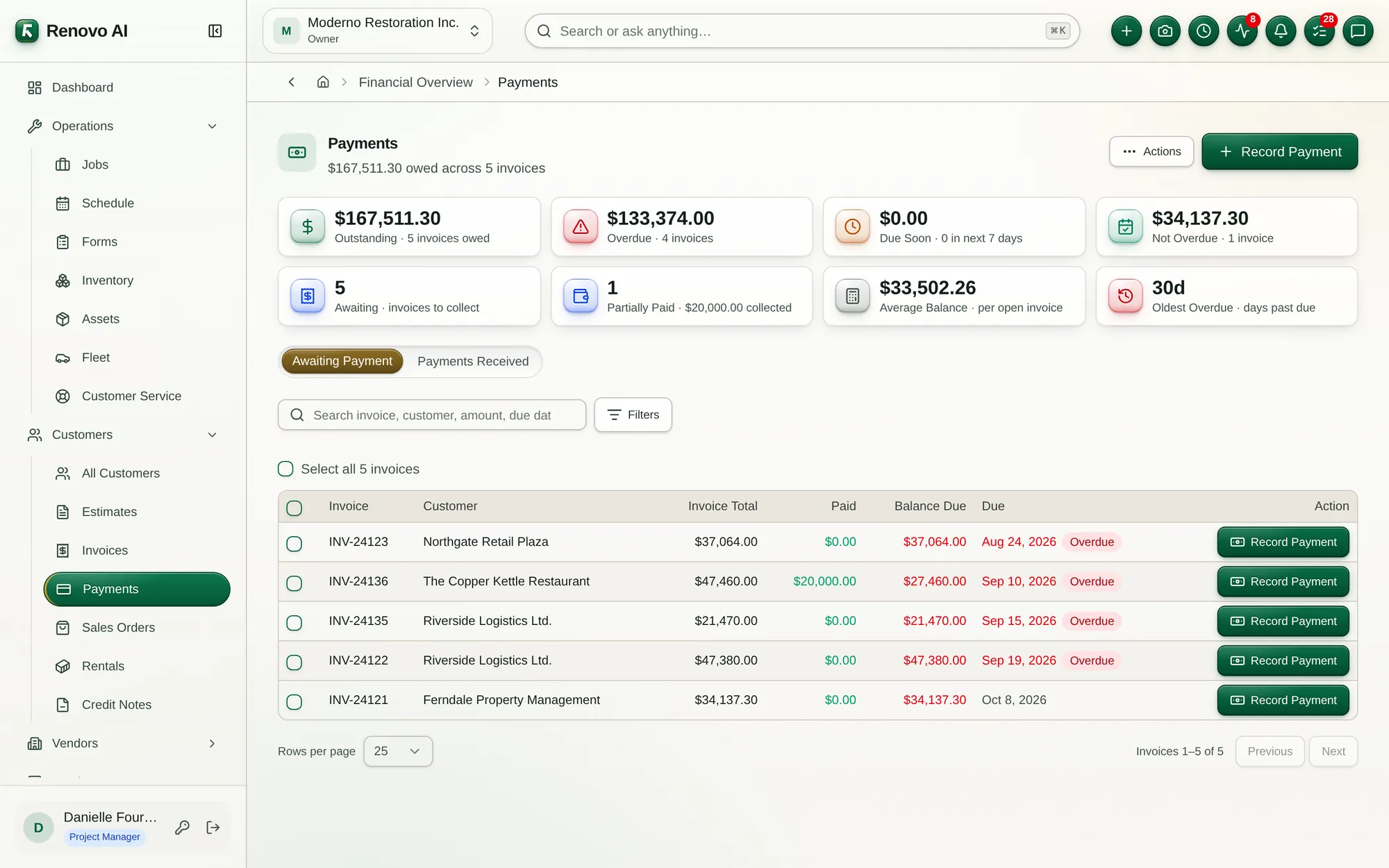
Task: Open the camera capture icon
Action: pyautogui.click(x=1165, y=31)
